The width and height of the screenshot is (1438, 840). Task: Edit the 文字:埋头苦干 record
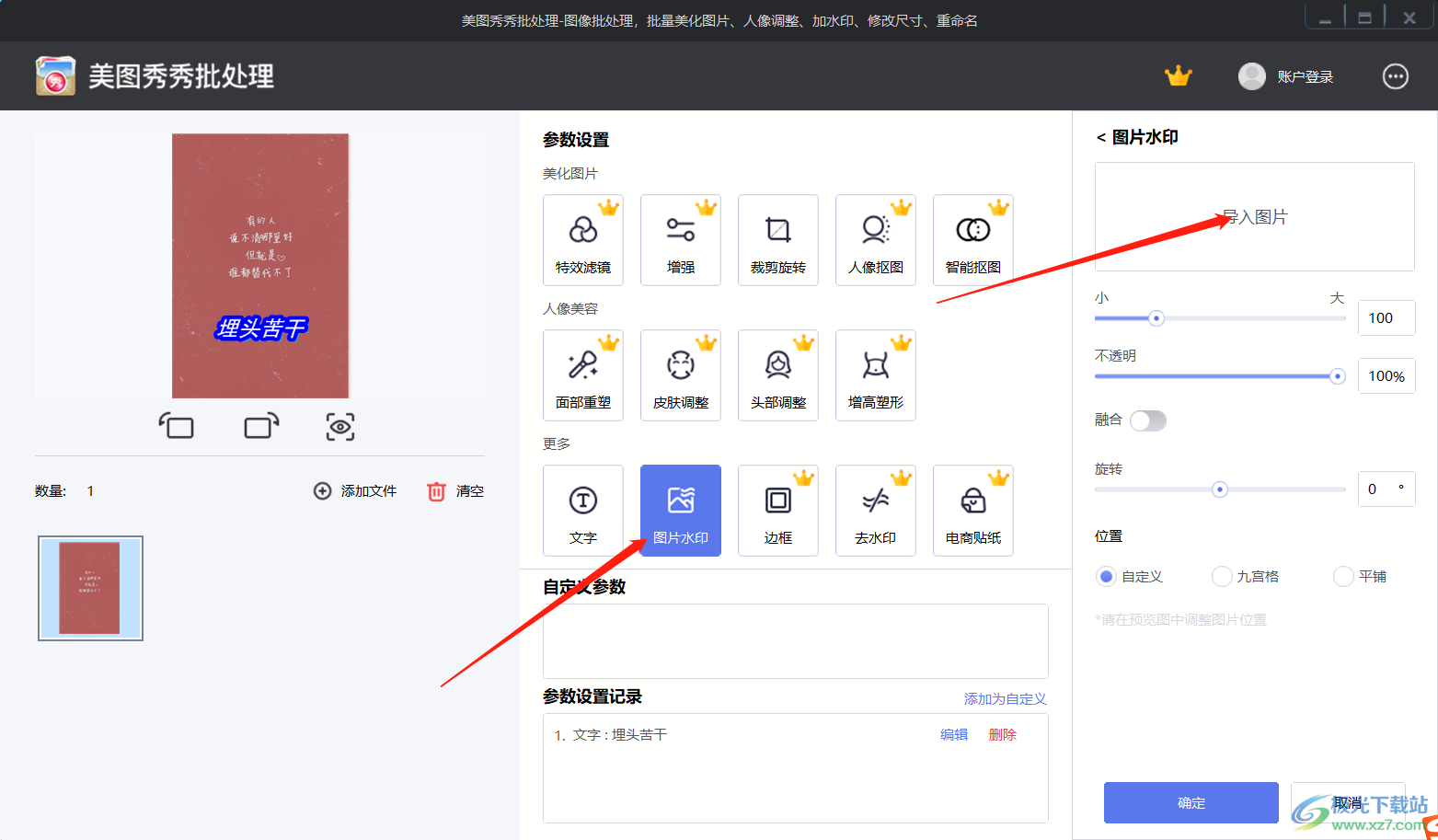tap(954, 735)
